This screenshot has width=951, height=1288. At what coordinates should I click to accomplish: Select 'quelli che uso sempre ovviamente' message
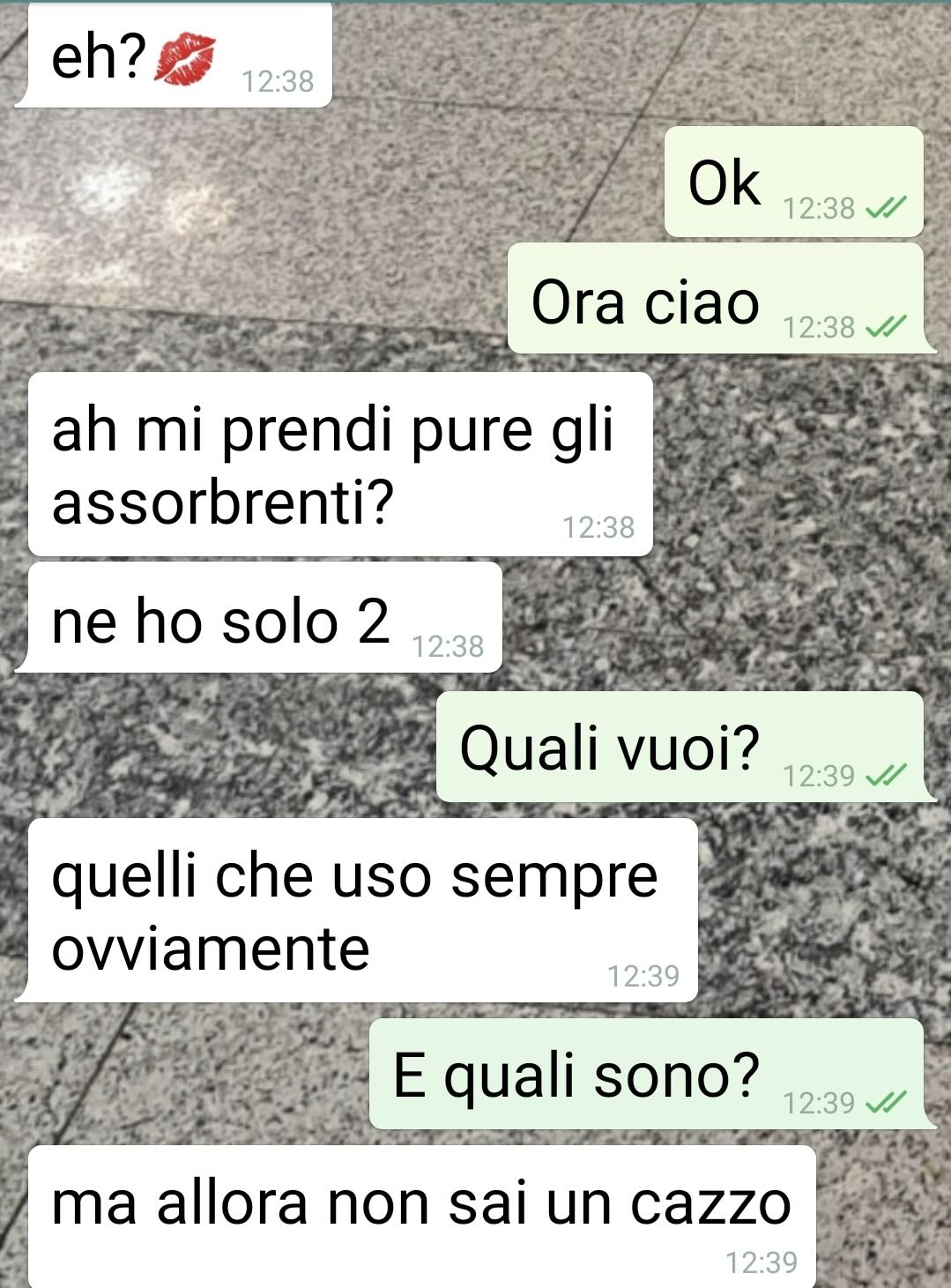point(356,911)
